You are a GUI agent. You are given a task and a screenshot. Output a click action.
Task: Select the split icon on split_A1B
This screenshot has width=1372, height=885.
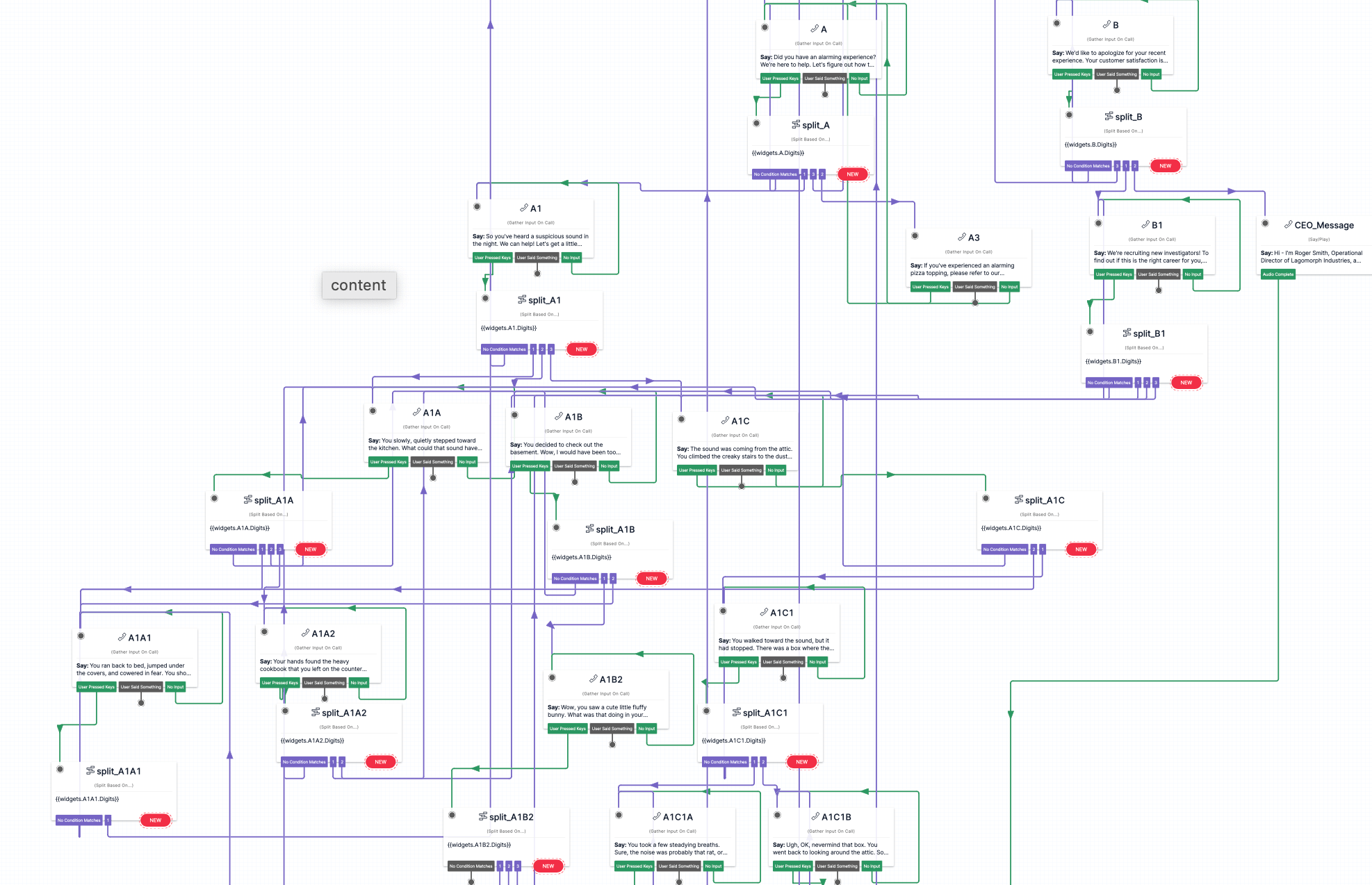(590, 529)
